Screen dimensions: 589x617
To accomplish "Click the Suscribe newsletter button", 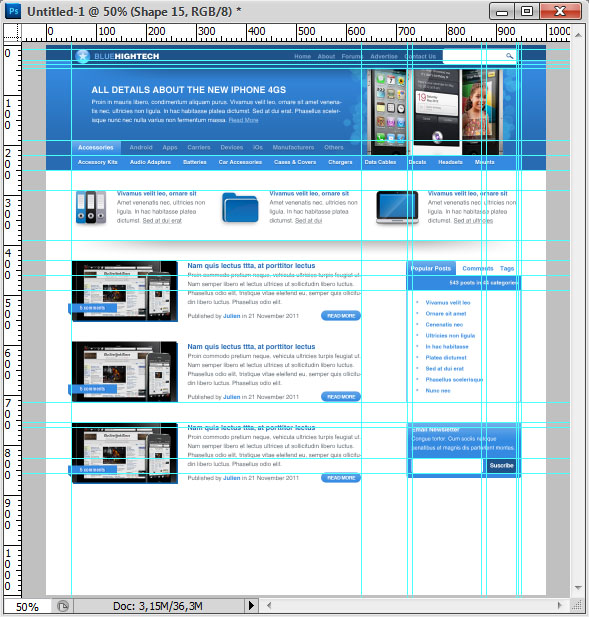I will coord(501,466).
